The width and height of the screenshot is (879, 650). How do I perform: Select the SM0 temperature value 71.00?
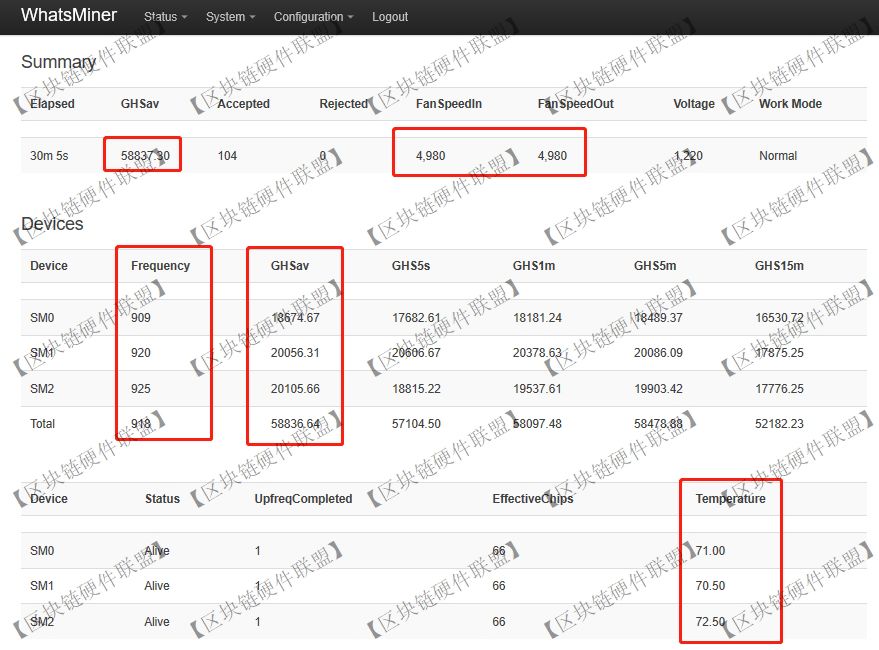(710, 551)
